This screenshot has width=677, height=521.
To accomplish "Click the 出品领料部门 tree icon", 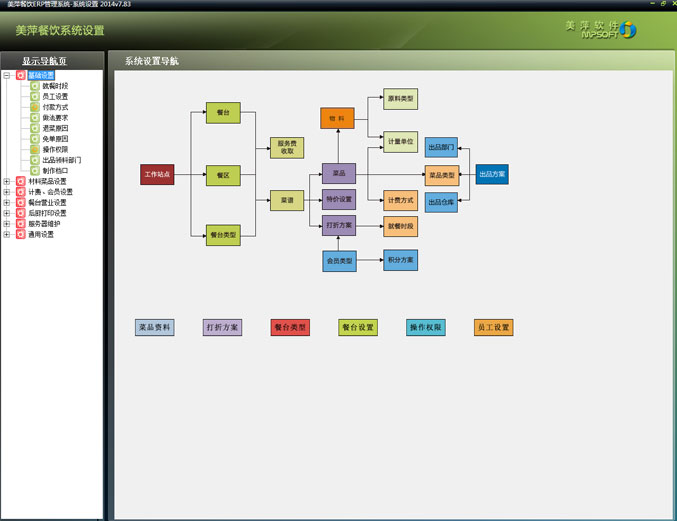I will [35, 160].
